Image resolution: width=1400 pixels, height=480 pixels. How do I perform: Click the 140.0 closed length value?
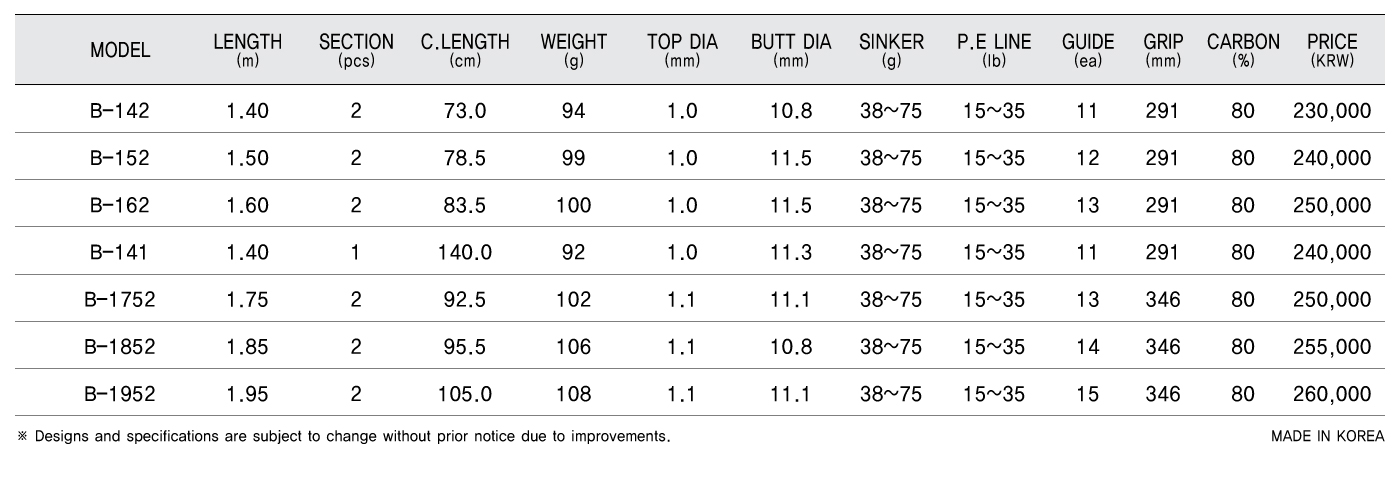click(465, 253)
